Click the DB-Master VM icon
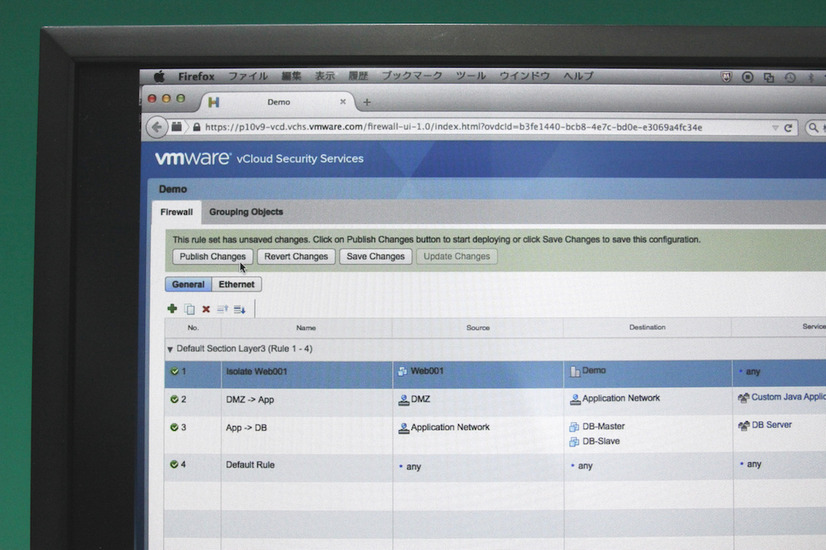Screen dimensions: 826x550 point(574,427)
